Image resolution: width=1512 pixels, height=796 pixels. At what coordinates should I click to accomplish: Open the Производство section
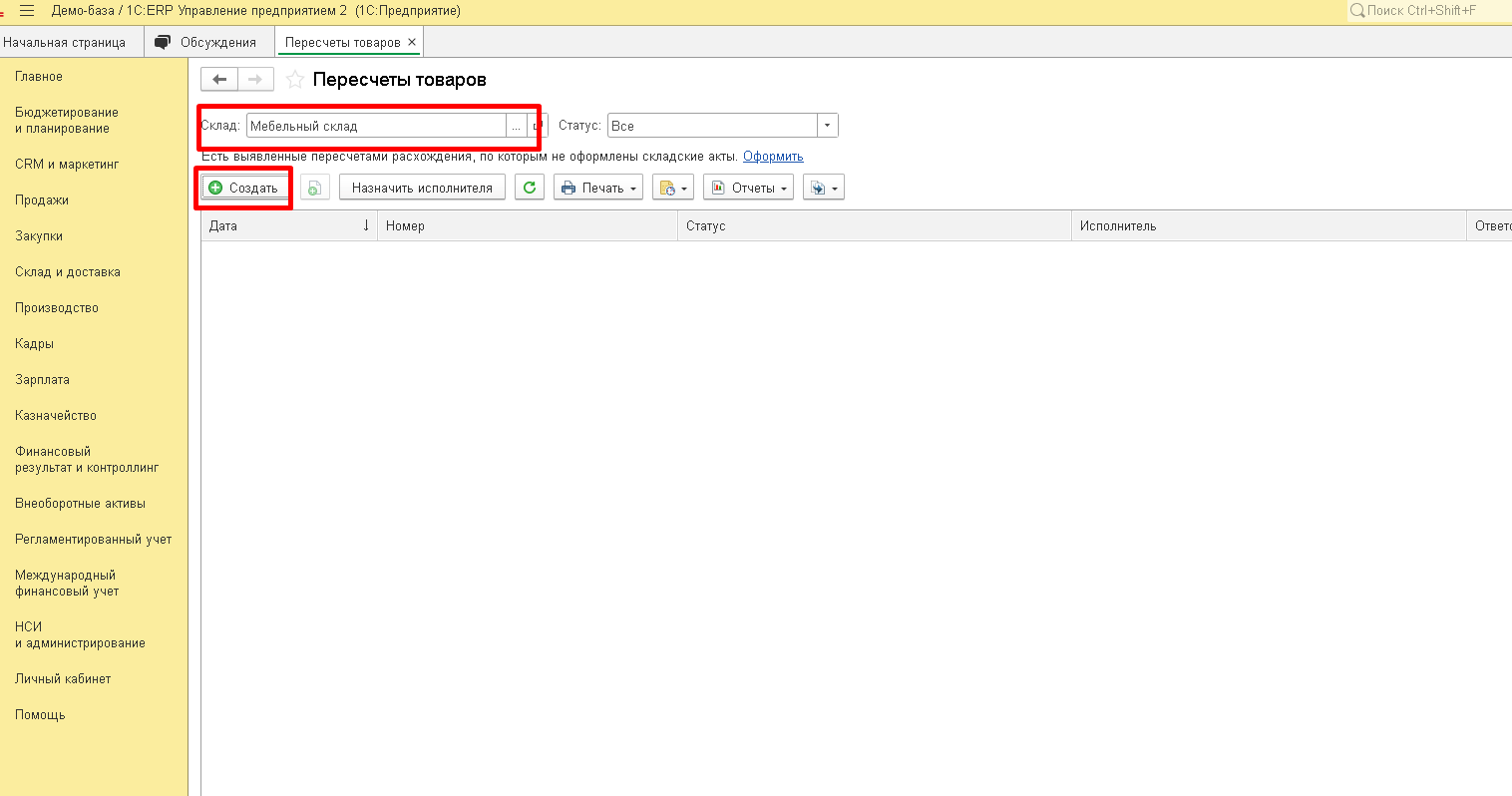pos(57,308)
